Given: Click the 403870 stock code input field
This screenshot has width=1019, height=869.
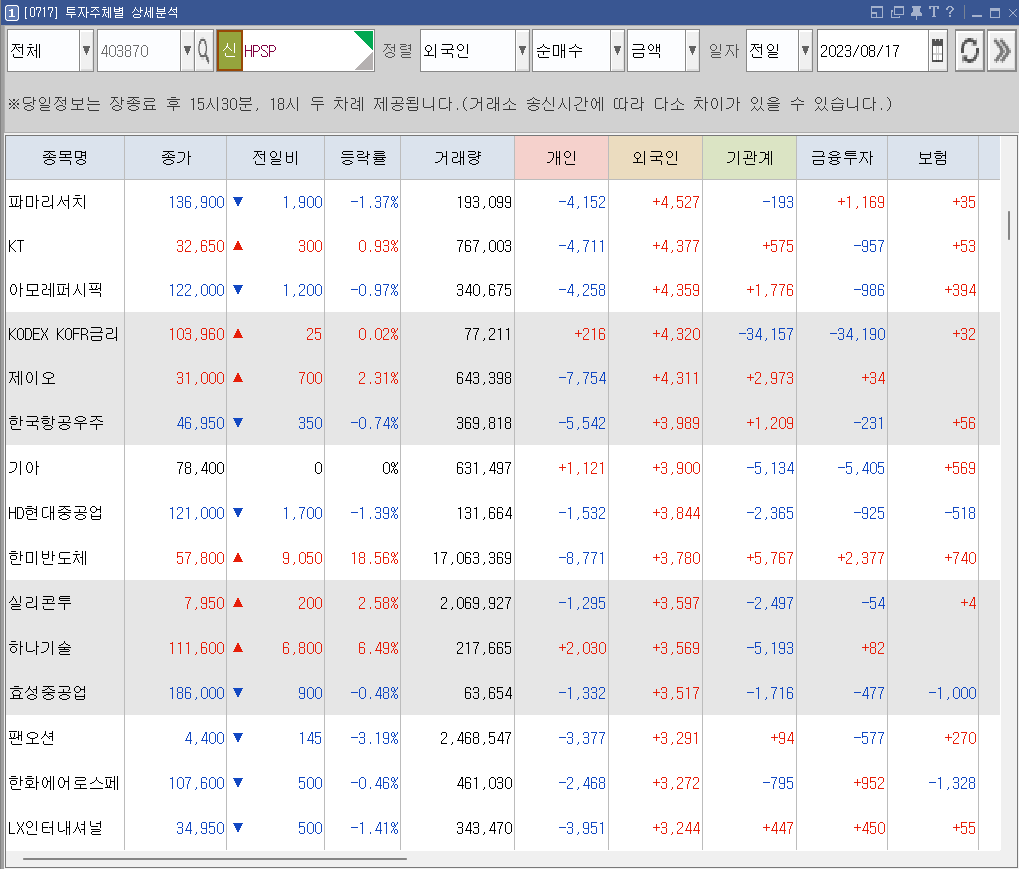Looking at the screenshot, I should tap(138, 50).
